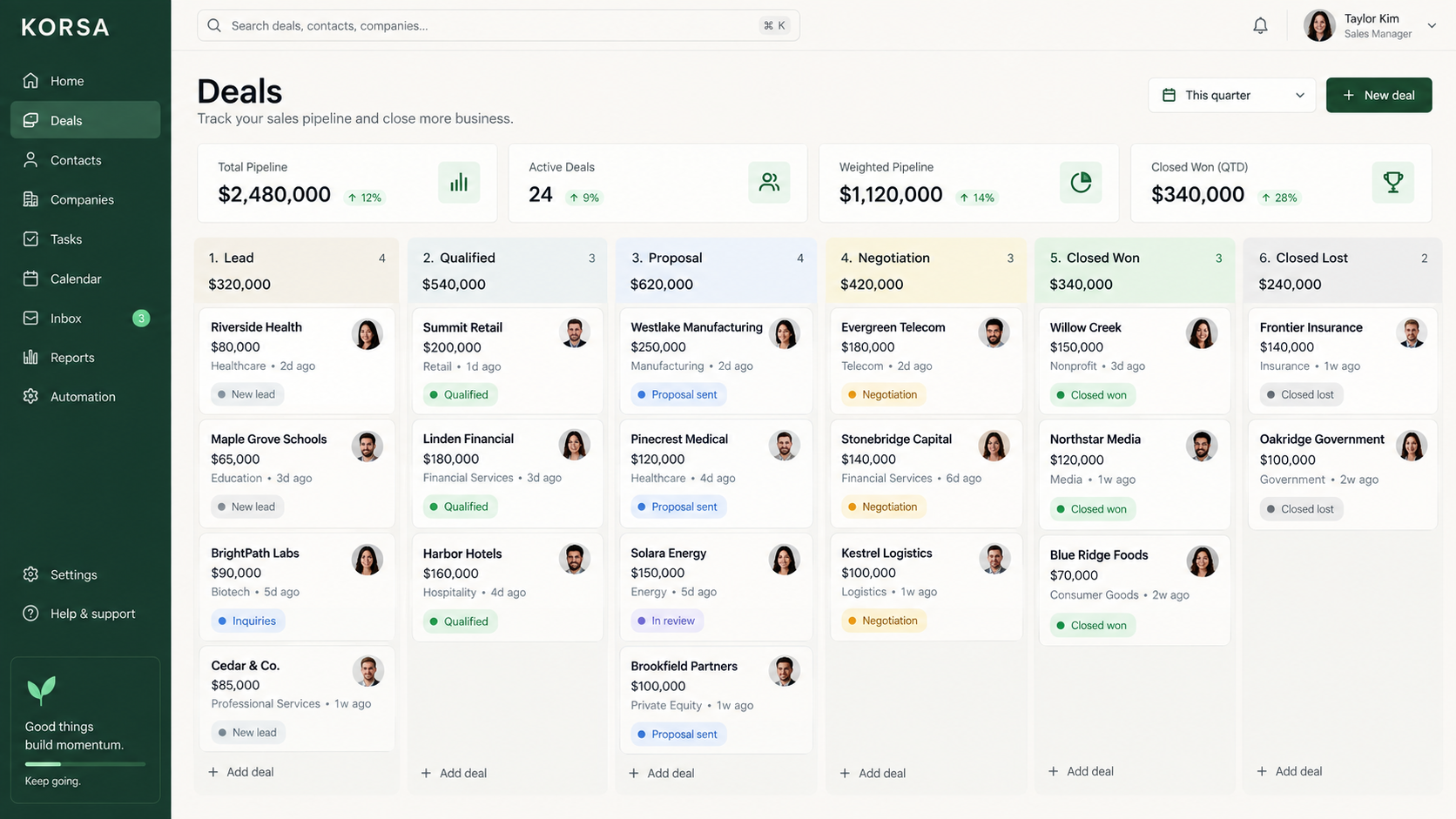Open the notifications bell

pos(1260,26)
